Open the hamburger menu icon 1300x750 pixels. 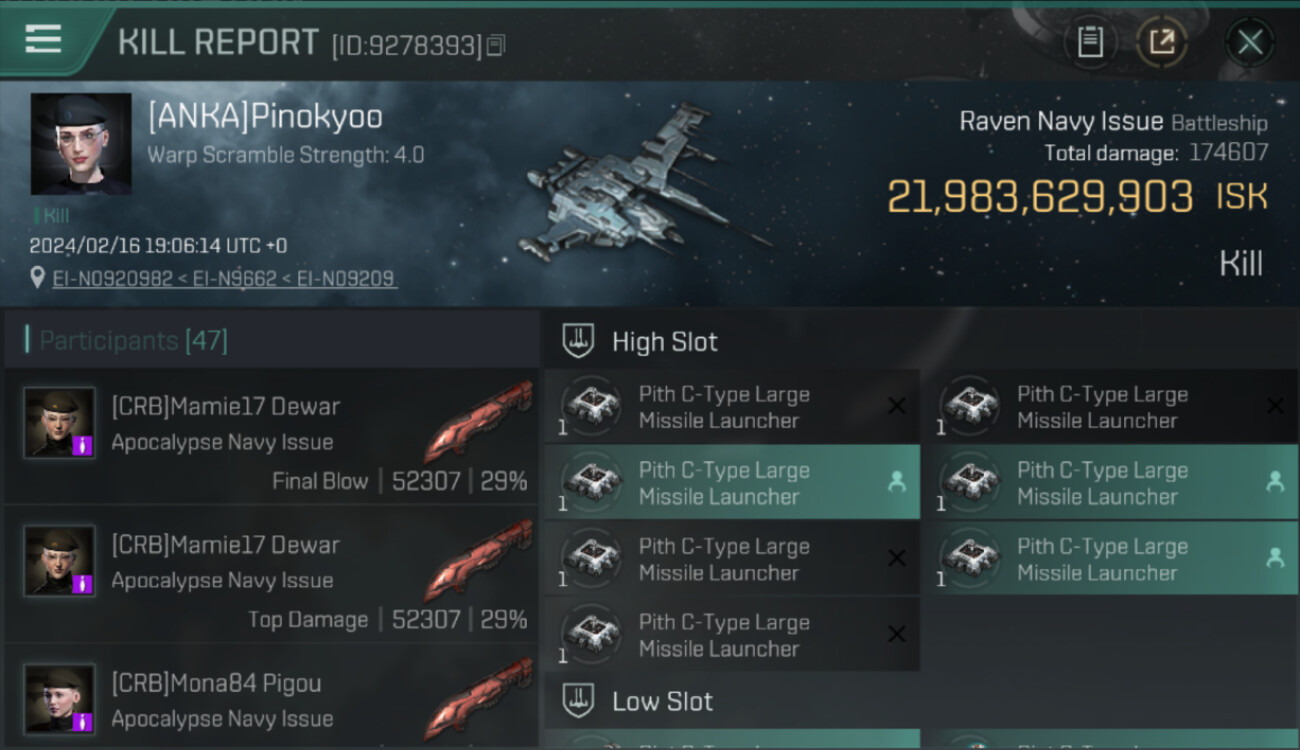tap(43, 39)
